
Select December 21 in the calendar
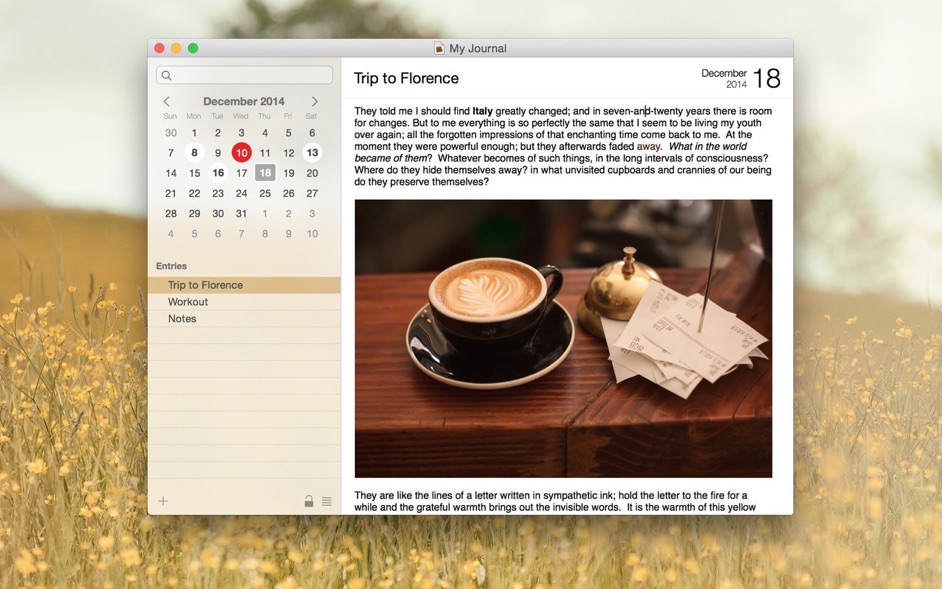coord(171,194)
